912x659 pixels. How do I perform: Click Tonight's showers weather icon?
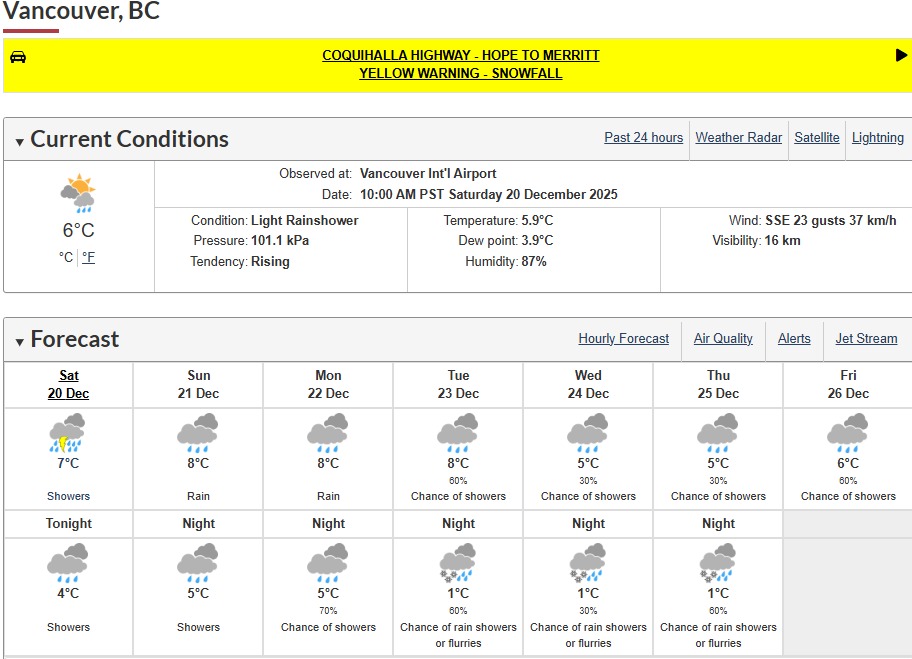[x=68, y=563]
